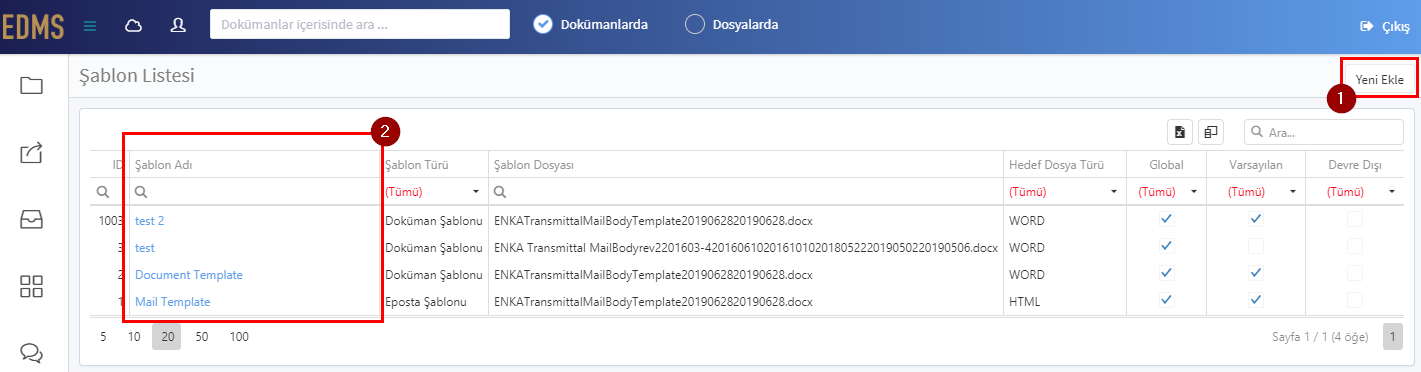The image size is (1421, 372).
Task: Export list with the Excel icon
Action: pos(1180,132)
